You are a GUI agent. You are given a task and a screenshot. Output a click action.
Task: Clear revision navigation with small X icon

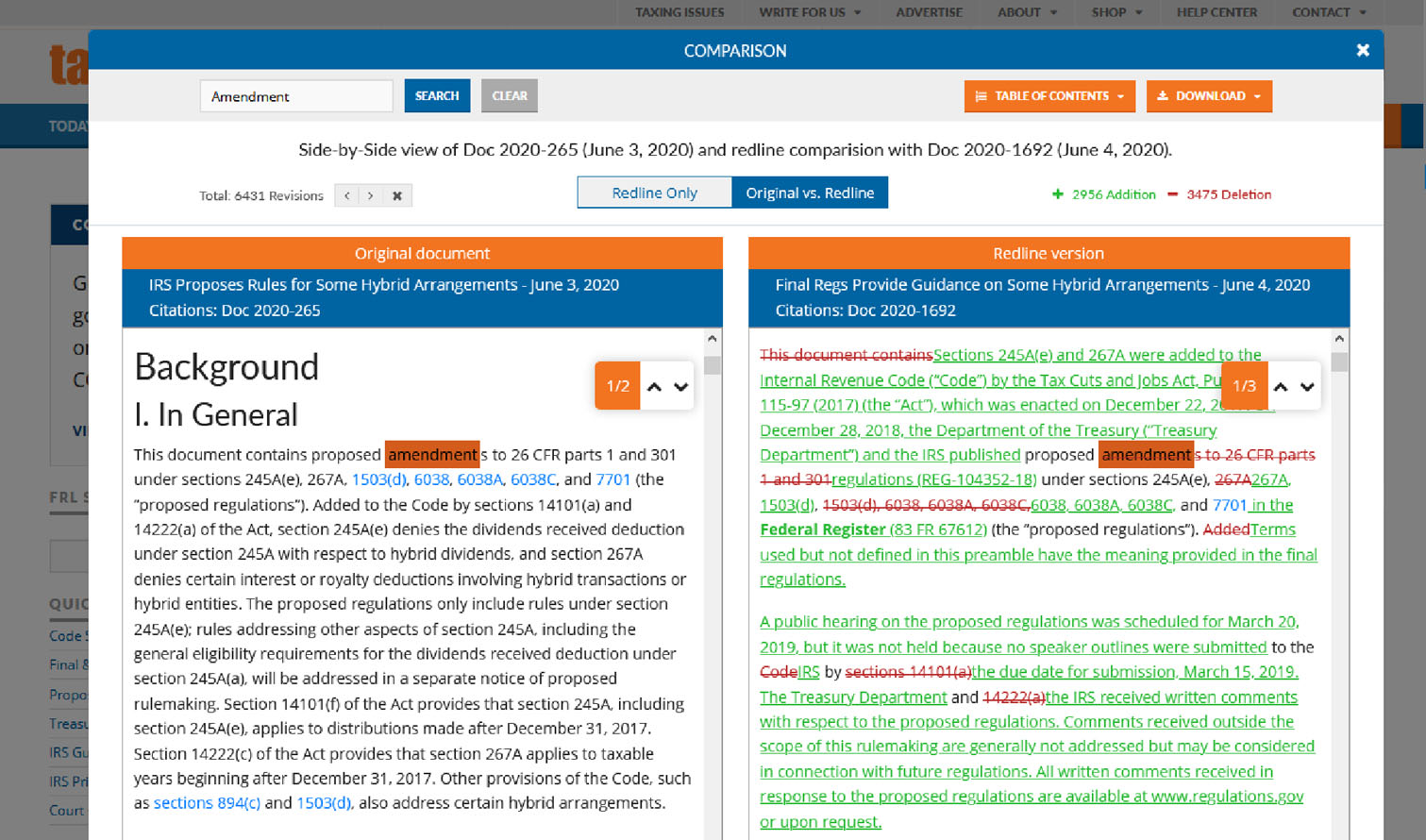click(397, 195)
